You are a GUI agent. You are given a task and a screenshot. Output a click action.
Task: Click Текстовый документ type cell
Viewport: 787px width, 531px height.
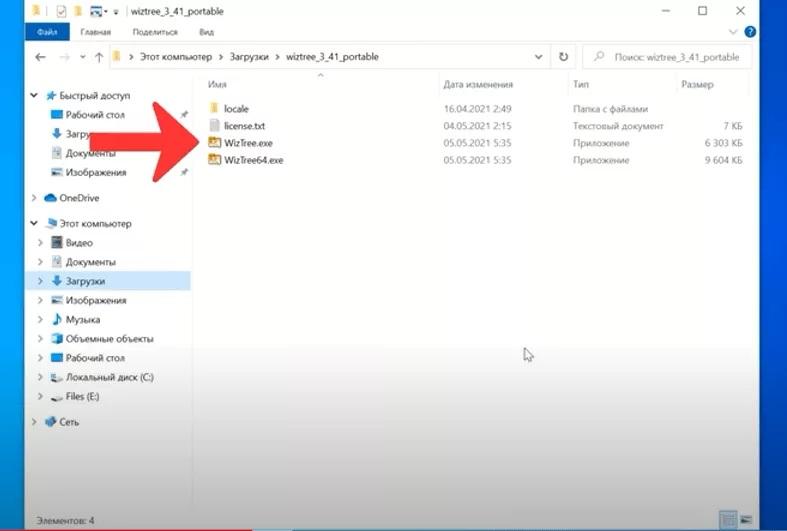[618, 125]
